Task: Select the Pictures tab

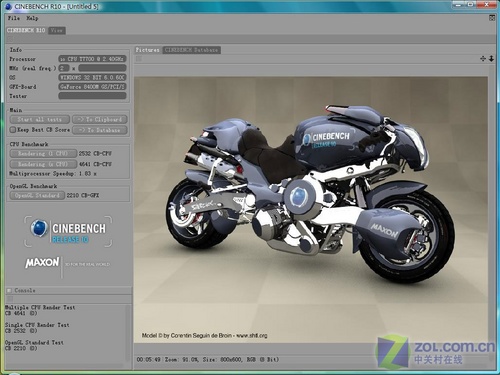Action: [x=147, y=50]
